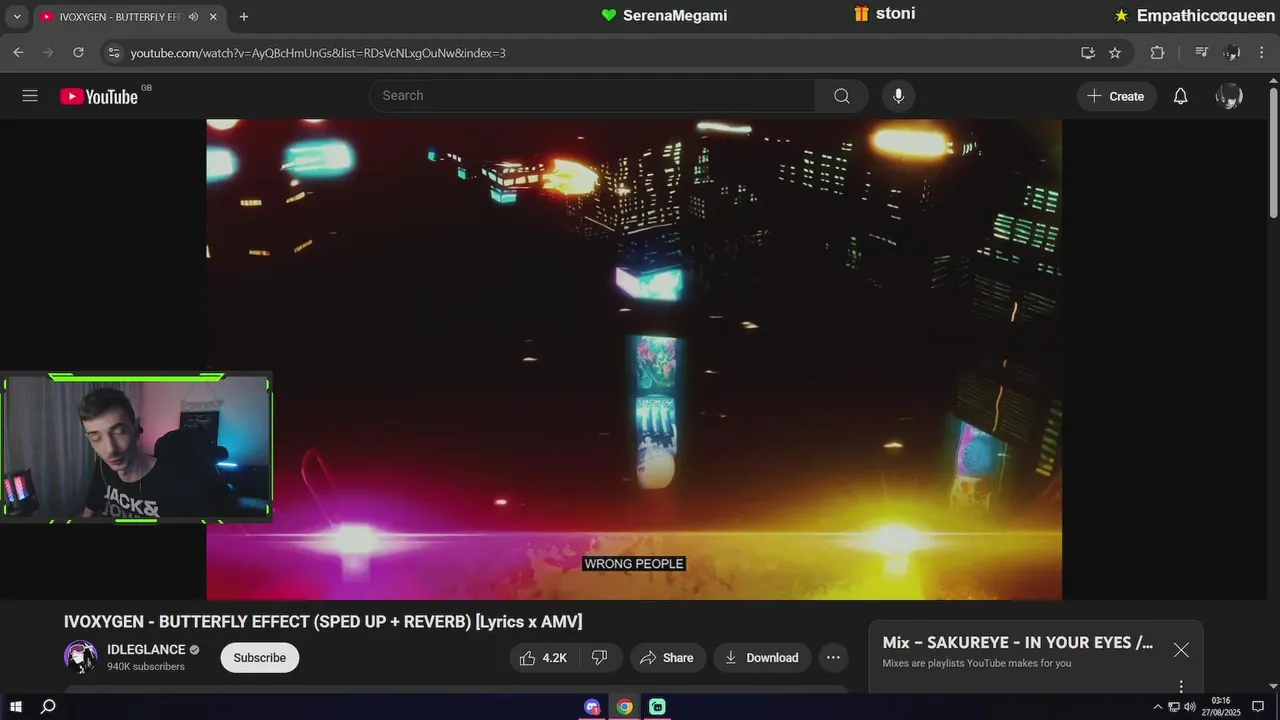Open the YouTube notifications bell
1280x720 pixels.
pyautogui.click(x=1180, y=96)
